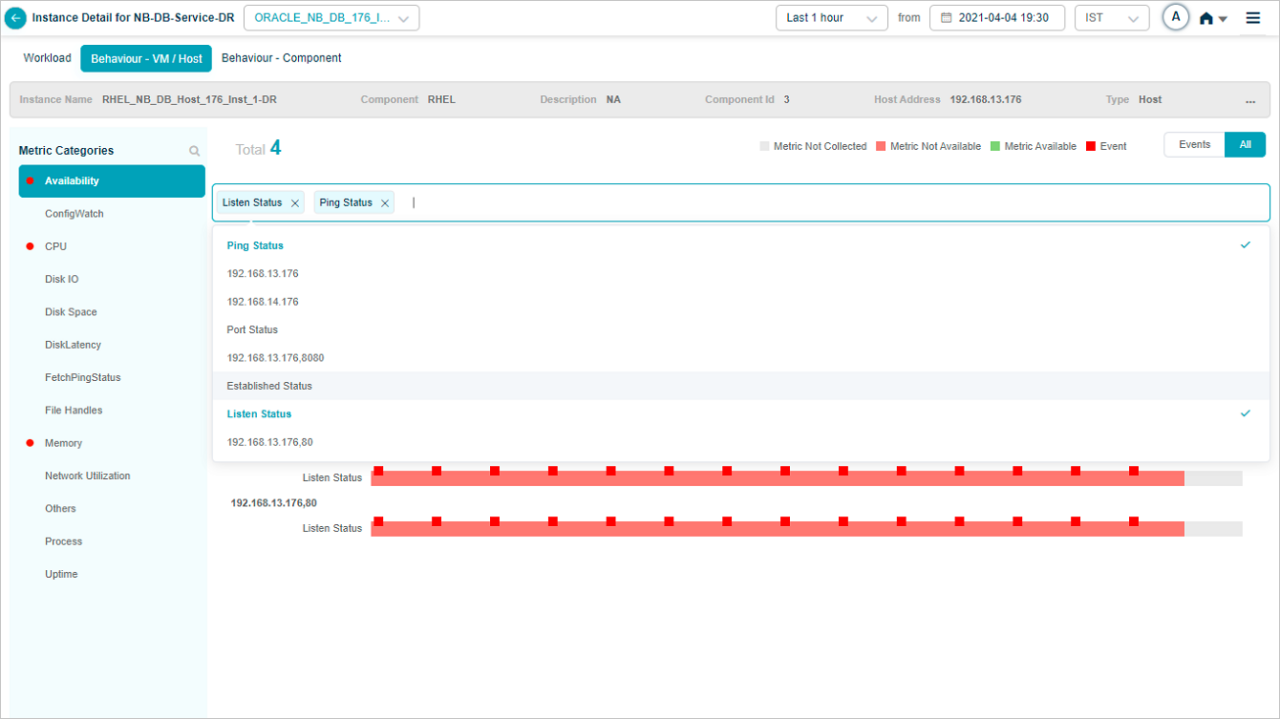Open the search in Metric Categories
The width and height of the screenshot is (1280, 719).
tap(194, 150)
